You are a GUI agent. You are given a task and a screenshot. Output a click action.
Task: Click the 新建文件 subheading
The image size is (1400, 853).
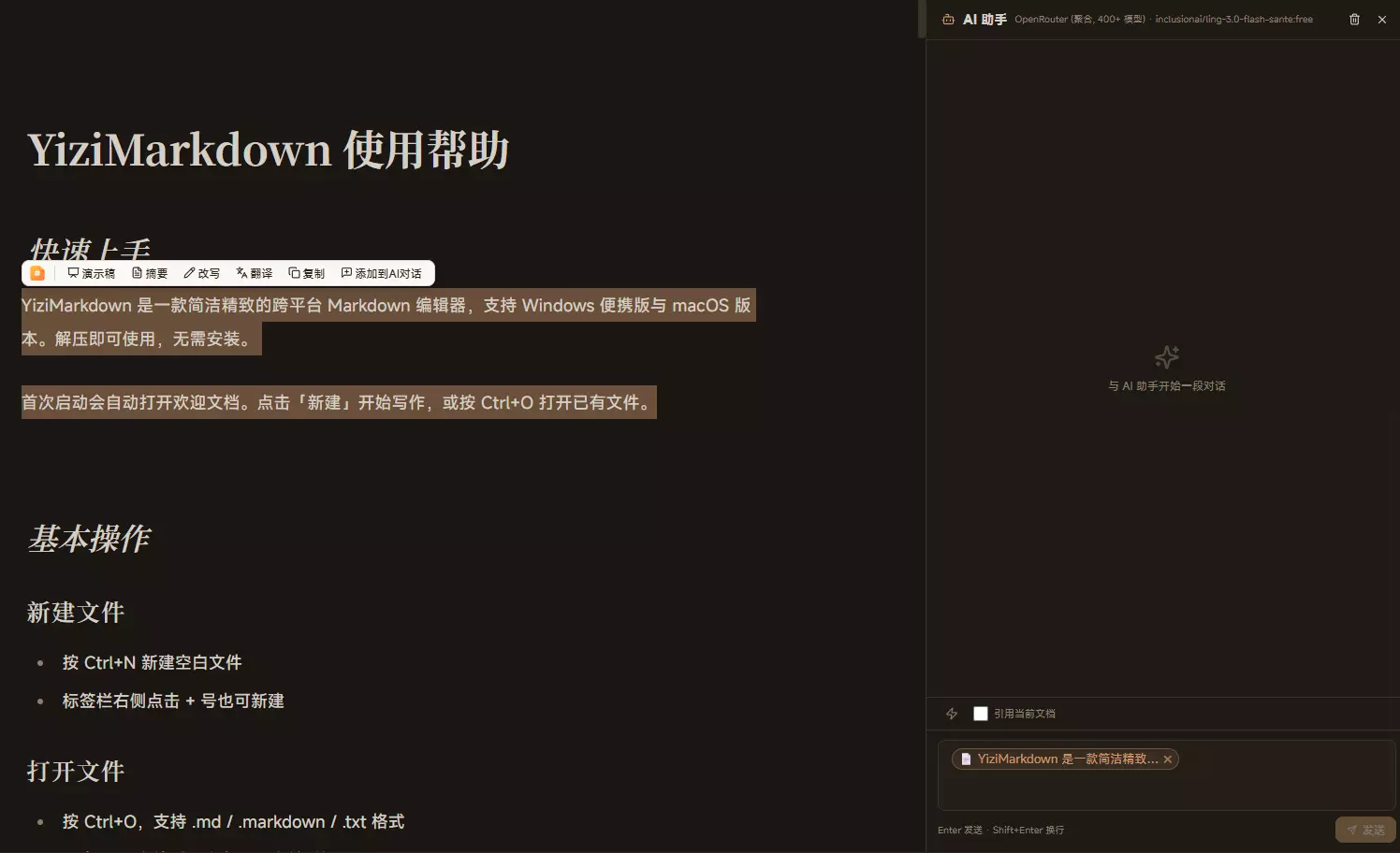[76, 613]
